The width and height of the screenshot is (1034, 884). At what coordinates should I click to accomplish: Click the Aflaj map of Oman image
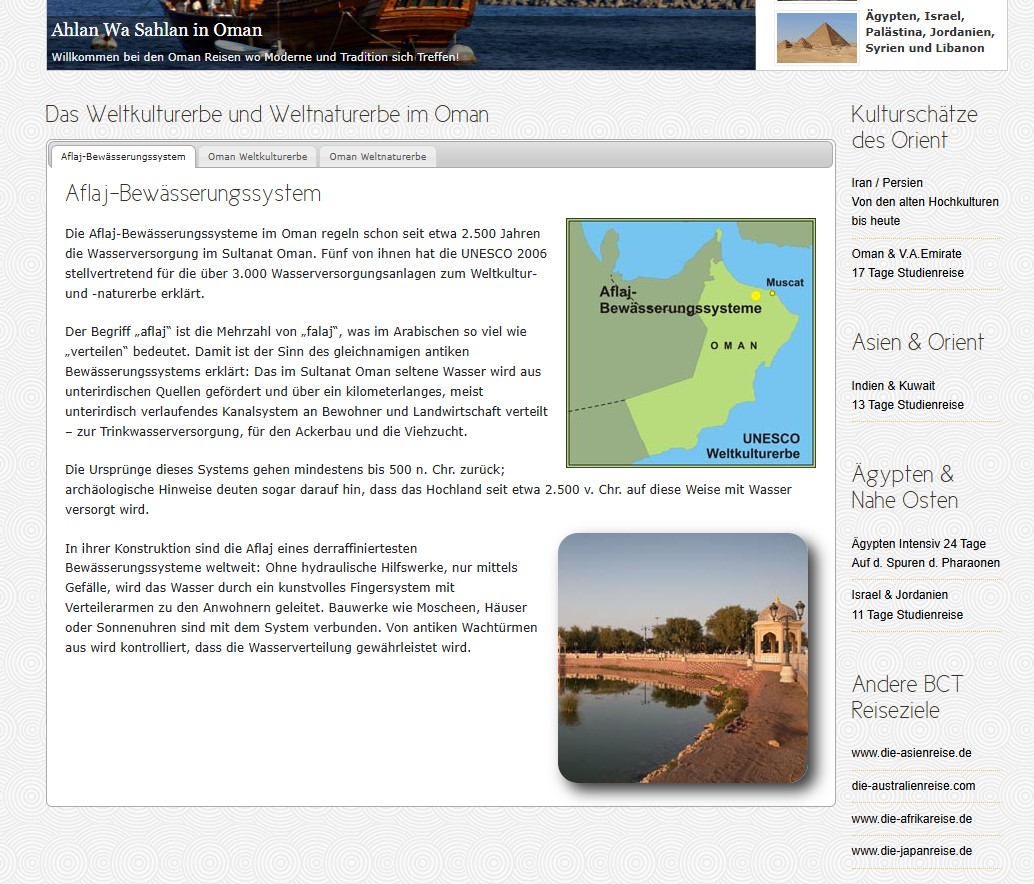[x=691, y=343]
